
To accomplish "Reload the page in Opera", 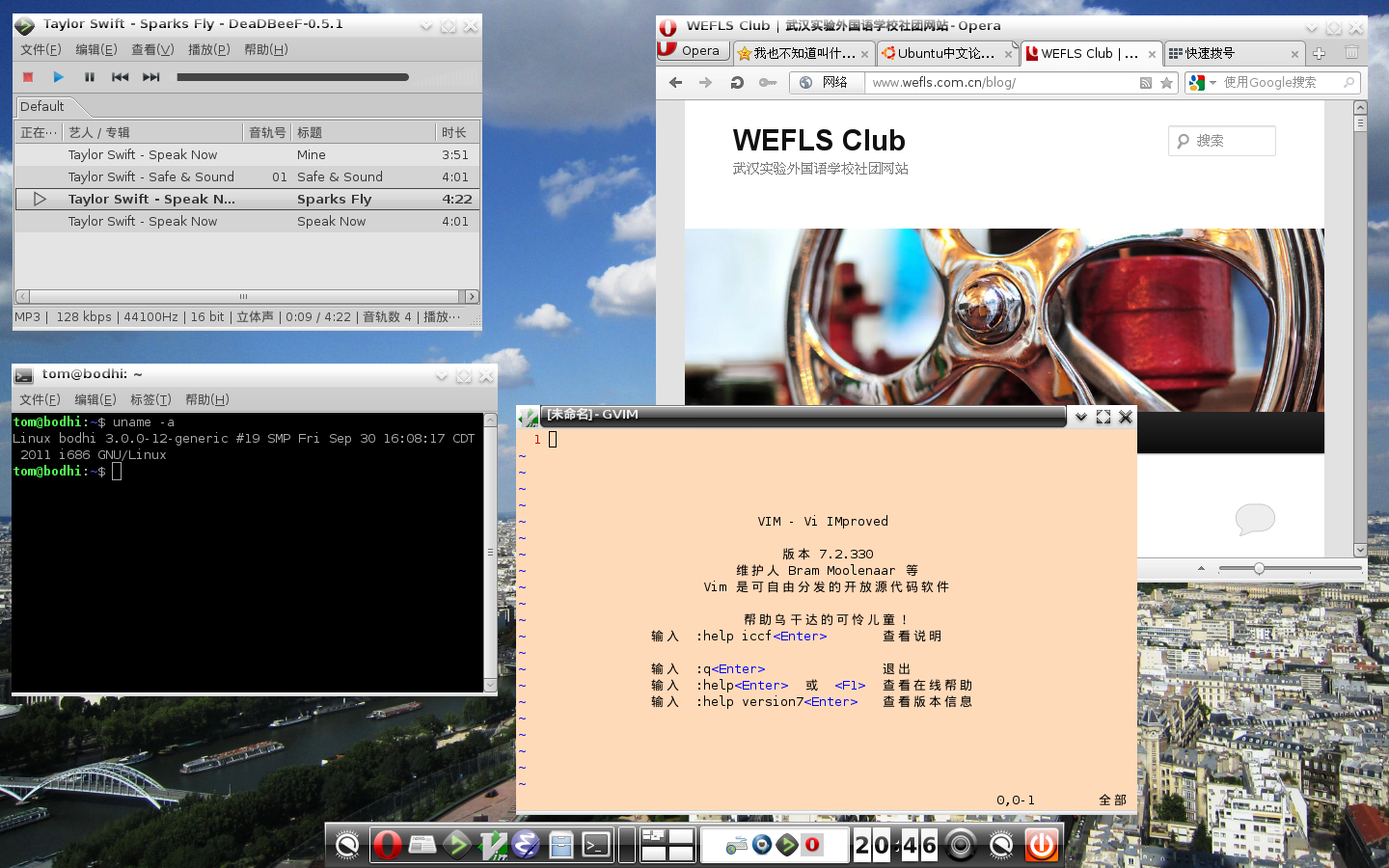I will [x=737, y=83].
